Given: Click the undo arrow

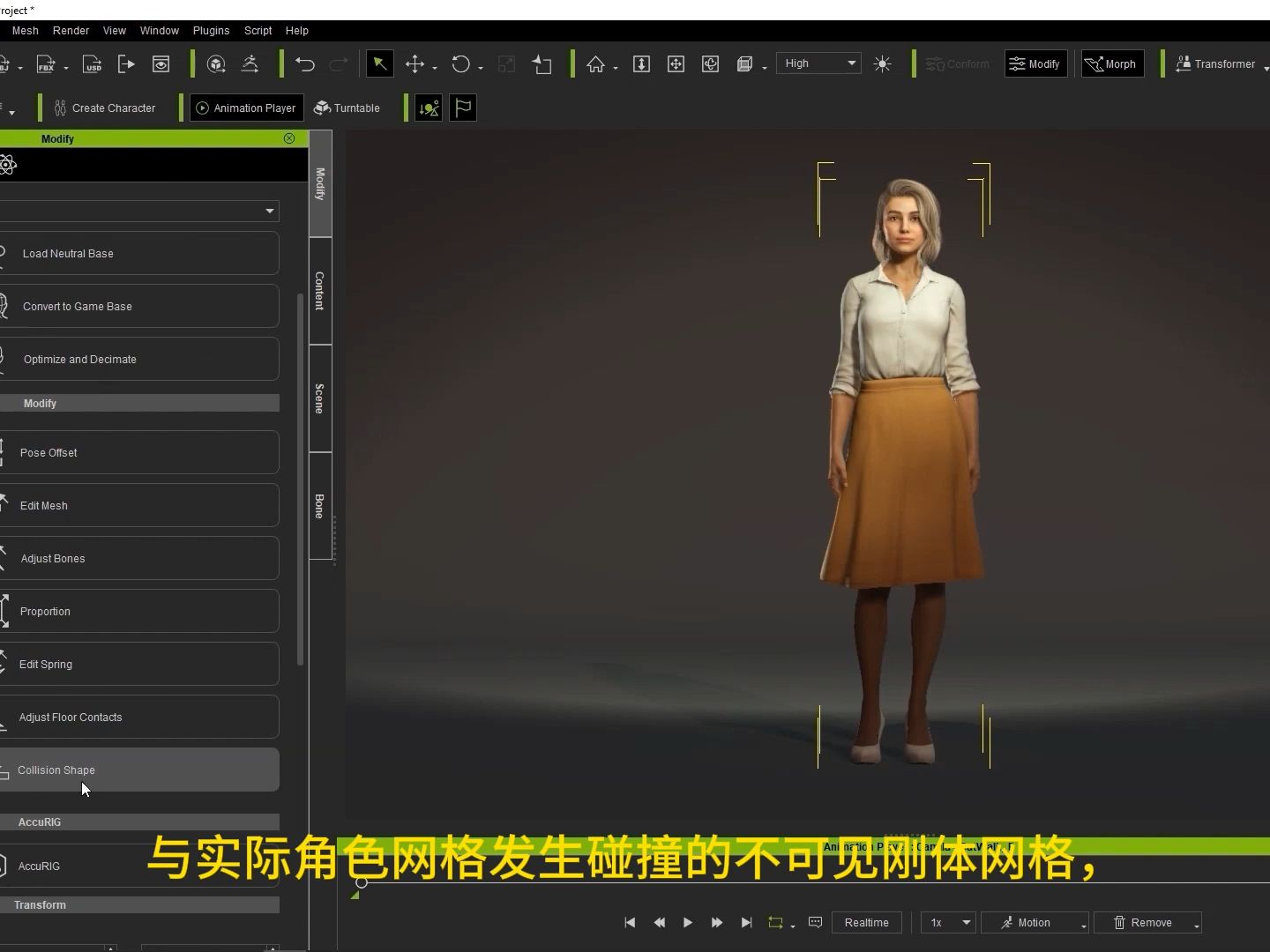Looking at the screenshot, I should tap(305, 64).
